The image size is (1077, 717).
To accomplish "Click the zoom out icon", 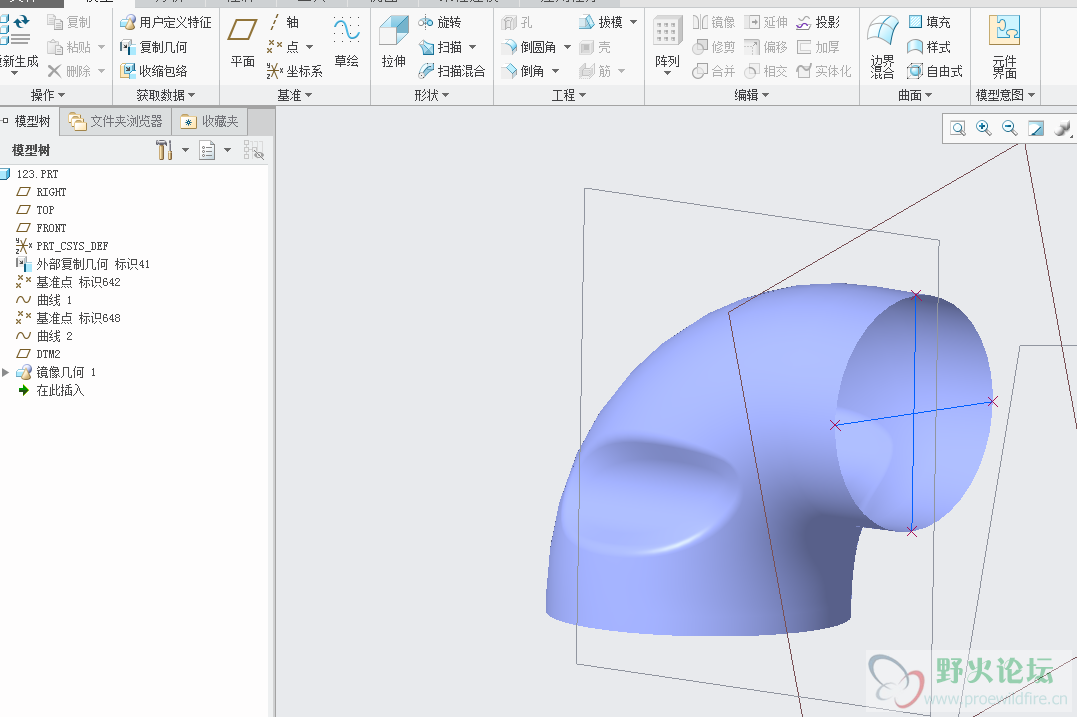I will (1010, 128).
